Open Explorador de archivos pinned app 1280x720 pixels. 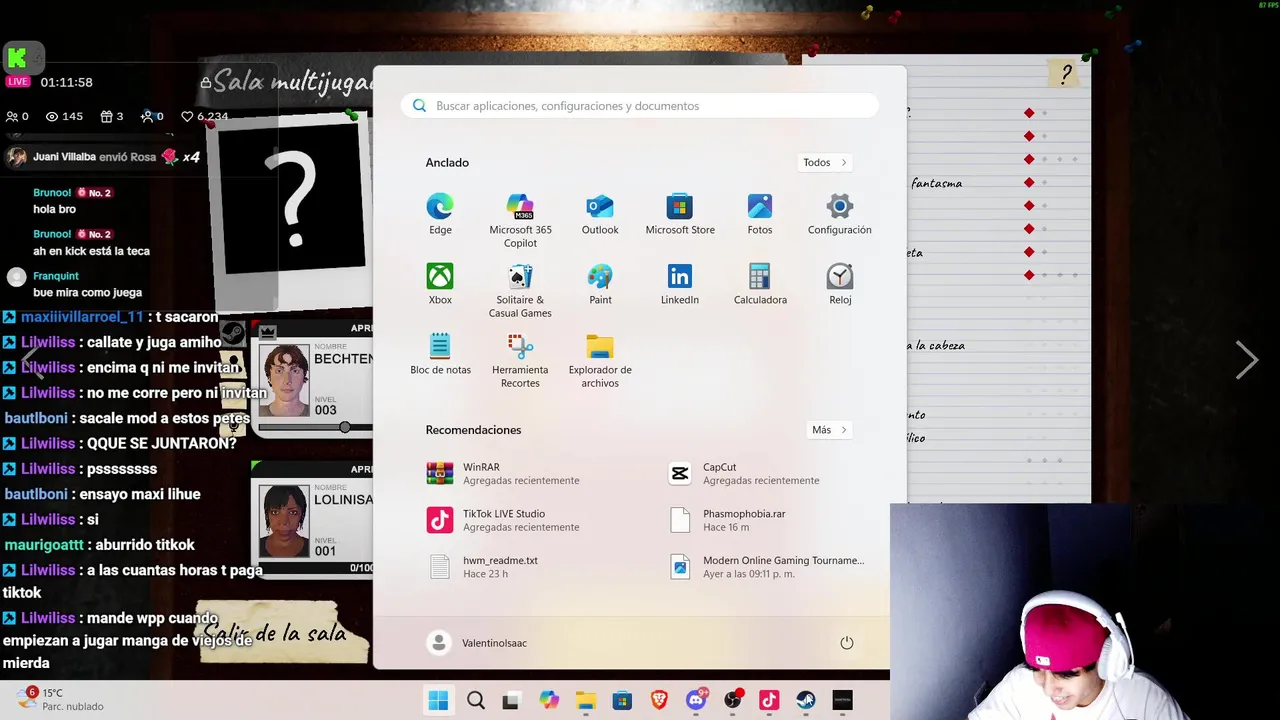pos(600,361)
